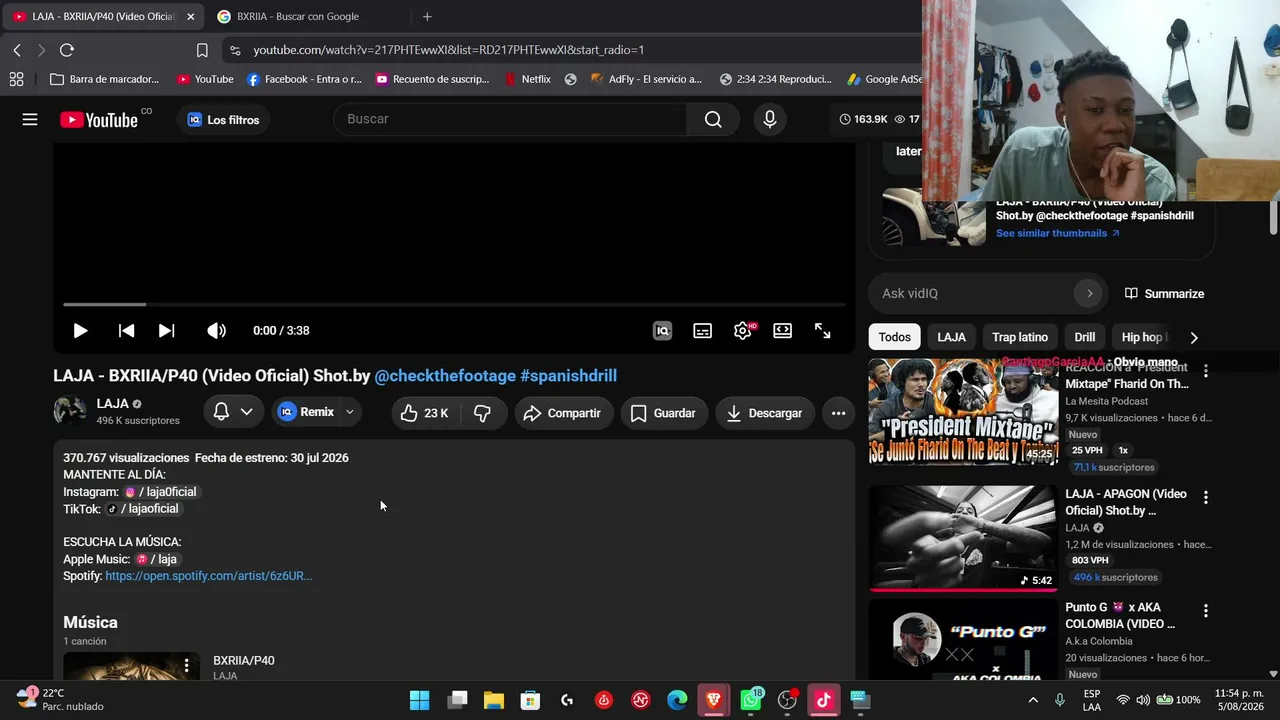
Task: Open options menu for Punto G video
Action: pyautogui.click(x=1206, y=611)
